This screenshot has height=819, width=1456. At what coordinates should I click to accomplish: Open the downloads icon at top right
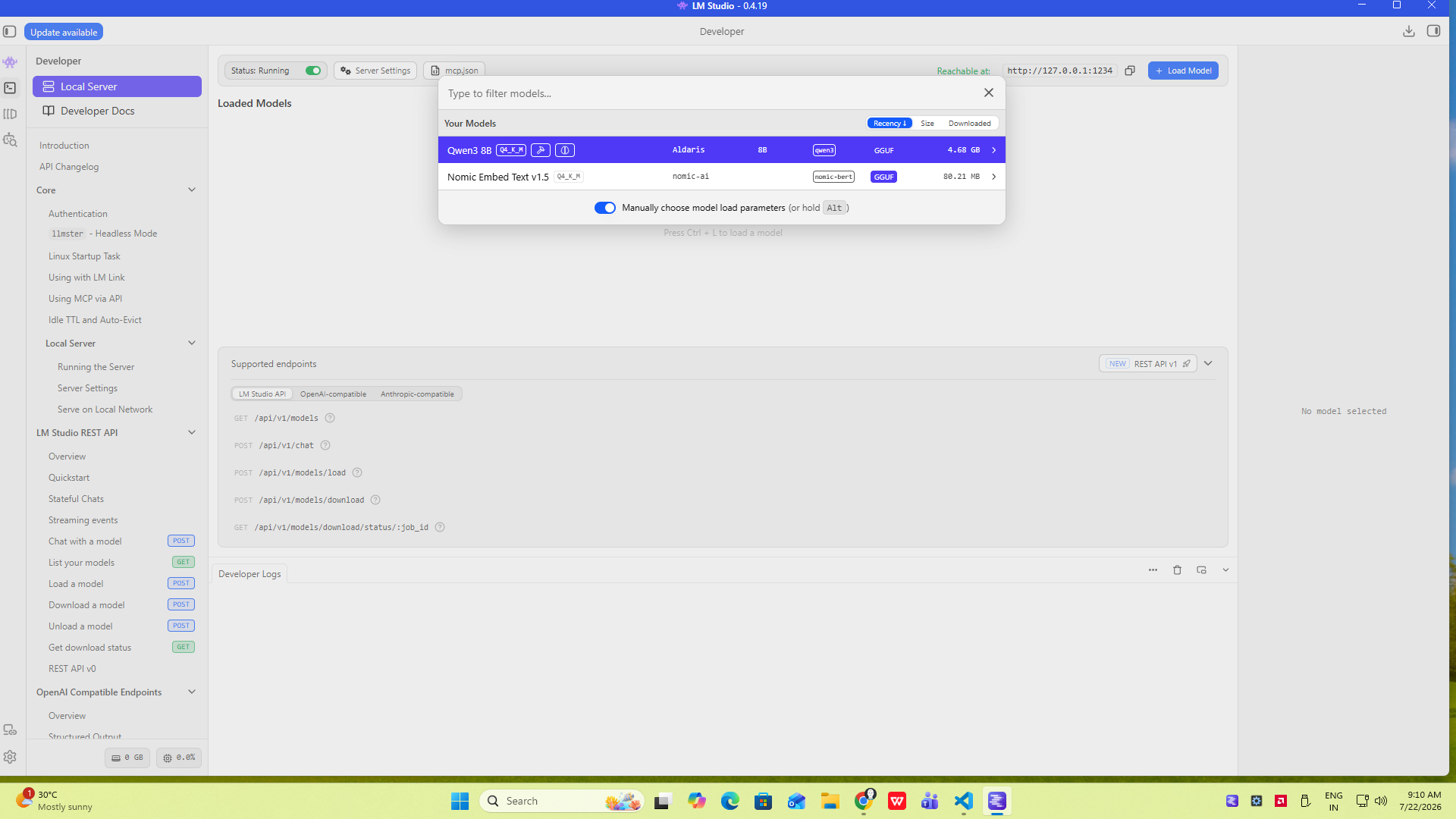pyautogui.click(x=1409, y=31)
